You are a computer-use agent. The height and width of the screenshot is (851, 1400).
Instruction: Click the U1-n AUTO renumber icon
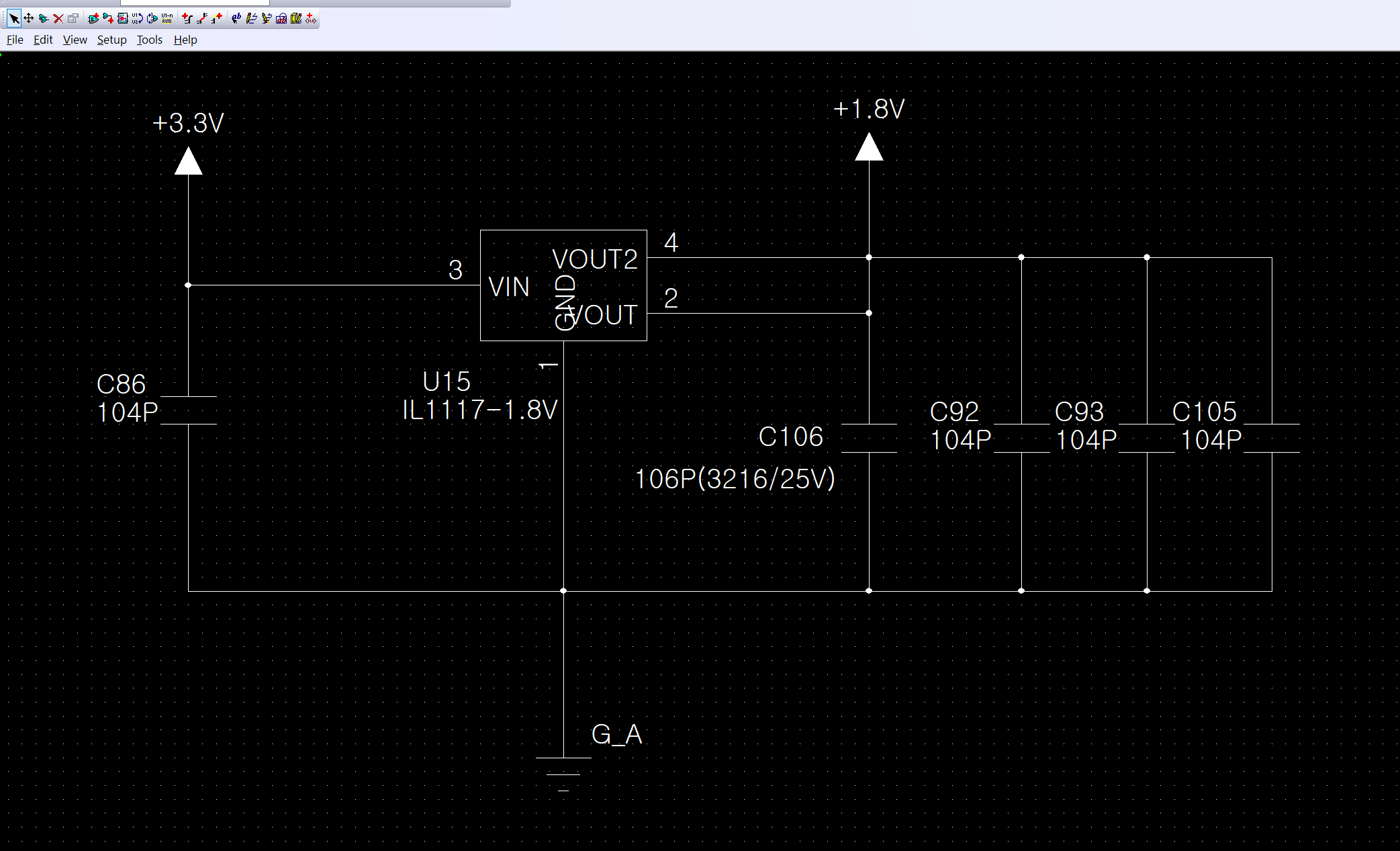pos(167,18)
